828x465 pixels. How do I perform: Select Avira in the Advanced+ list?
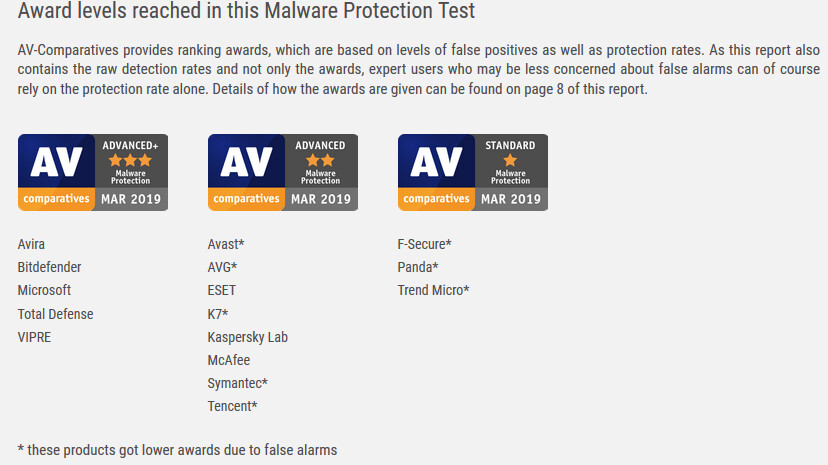coord(31,244)
